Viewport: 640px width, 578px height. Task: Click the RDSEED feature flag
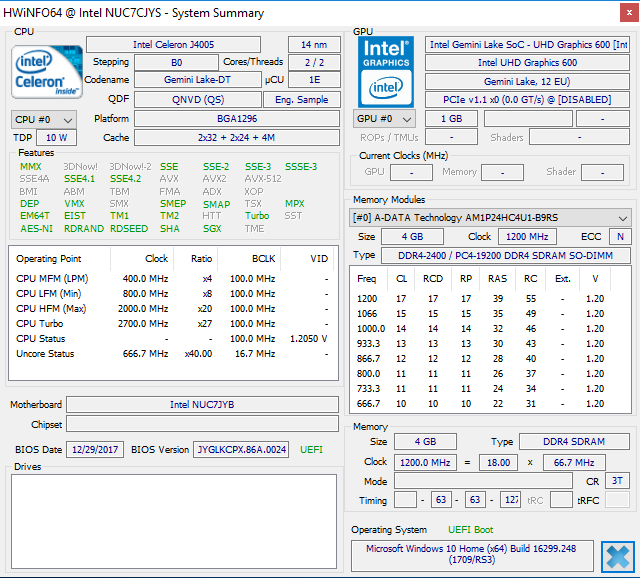point(129,229)
